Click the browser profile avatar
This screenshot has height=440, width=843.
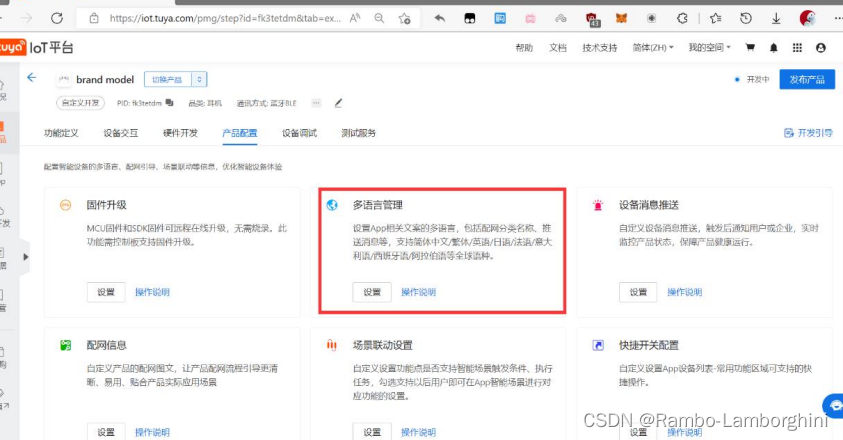tap(807, 18)
